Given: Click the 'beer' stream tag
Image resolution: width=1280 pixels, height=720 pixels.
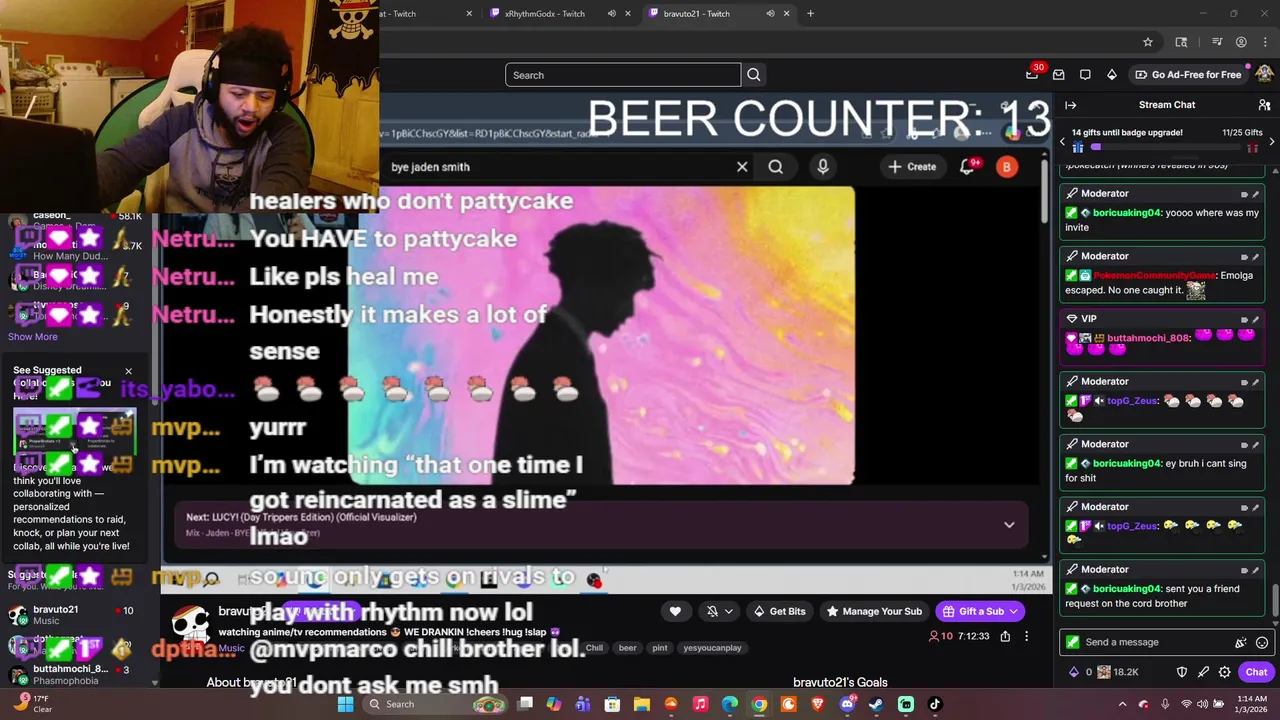Looking at the screenshot, I should pos(627,648).
